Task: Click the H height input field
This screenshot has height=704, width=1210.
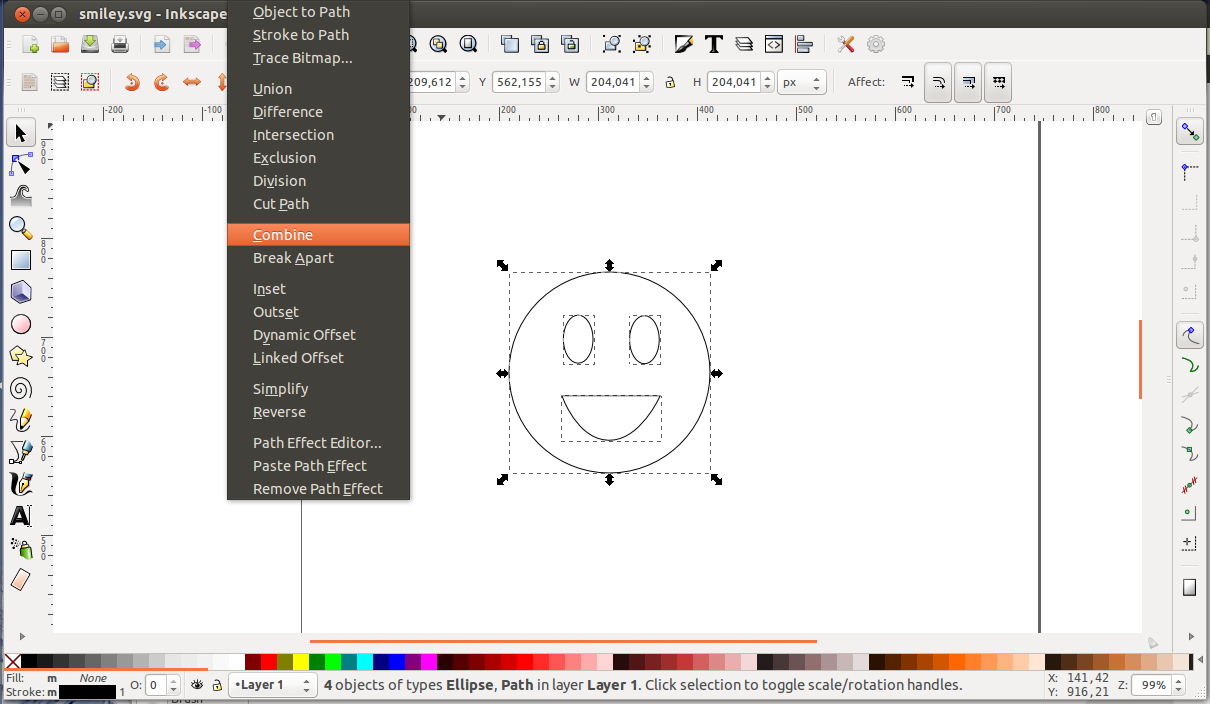Action: click(x=734, y=82)
